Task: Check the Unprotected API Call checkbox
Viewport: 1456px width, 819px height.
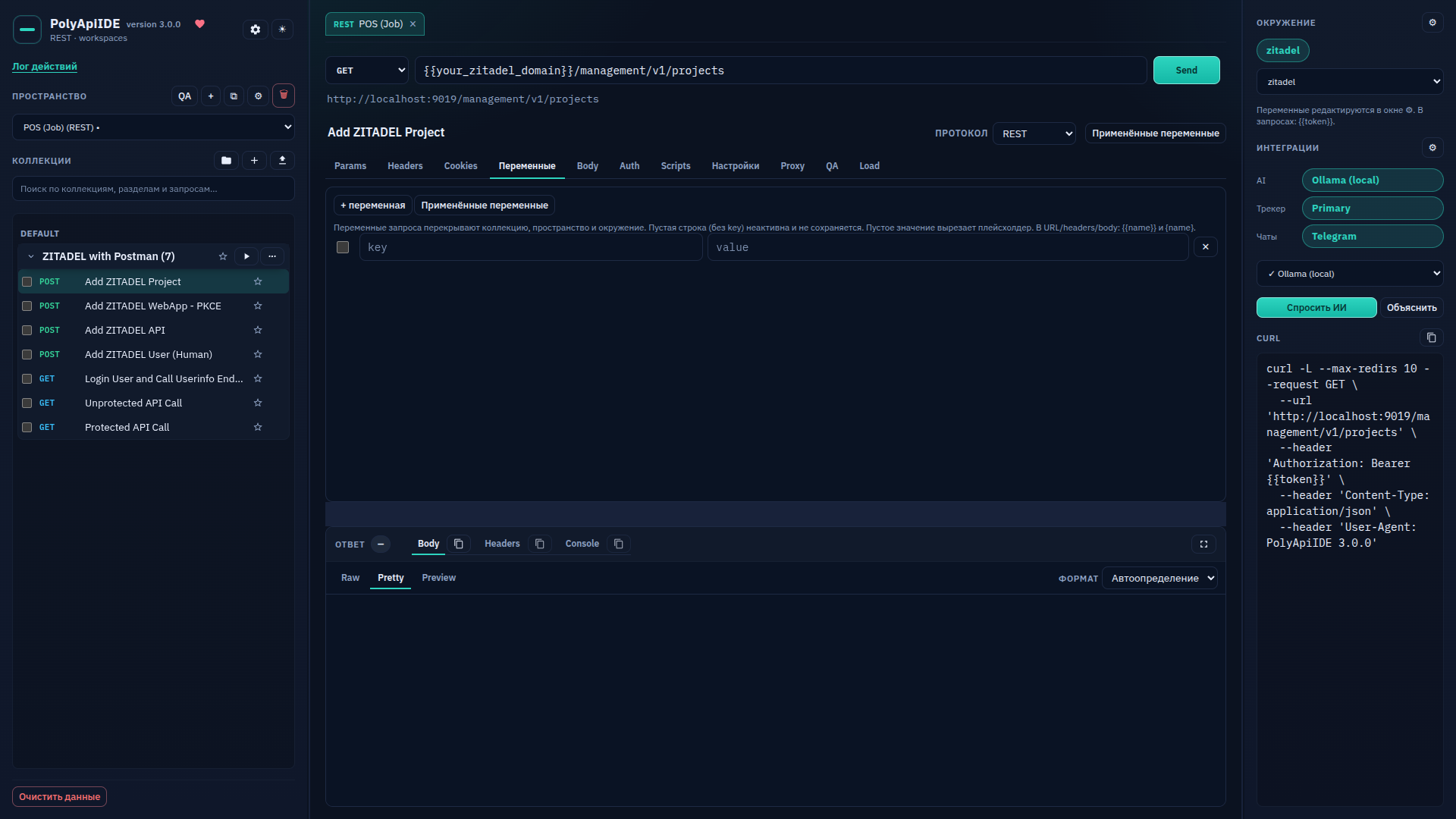Action: point(27,403)
